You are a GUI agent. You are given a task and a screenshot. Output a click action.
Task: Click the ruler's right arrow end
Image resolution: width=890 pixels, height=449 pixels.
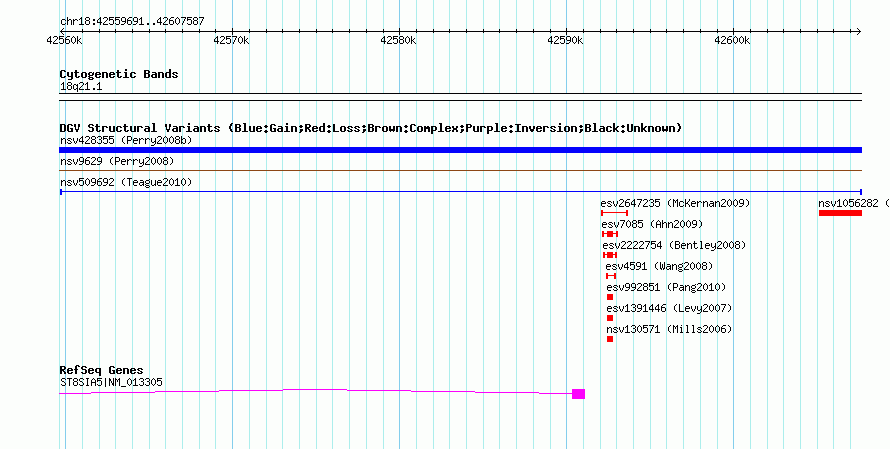859,31
